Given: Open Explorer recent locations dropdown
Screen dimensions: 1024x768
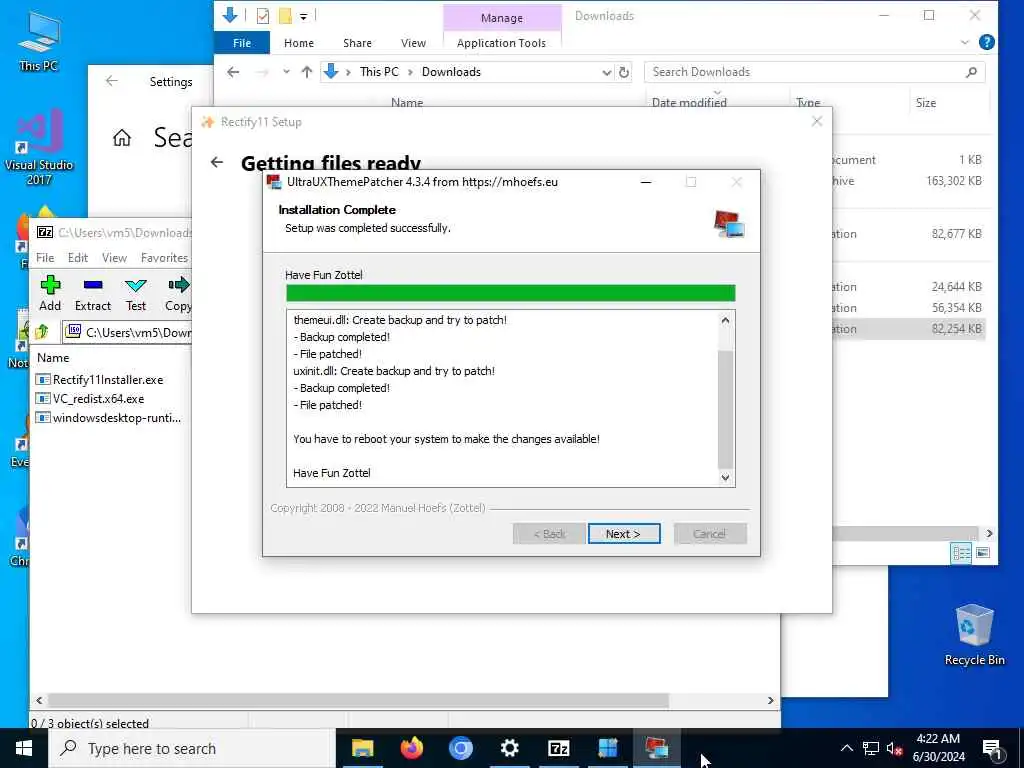Looking at the screenshot, I should [x=286, y=72].
